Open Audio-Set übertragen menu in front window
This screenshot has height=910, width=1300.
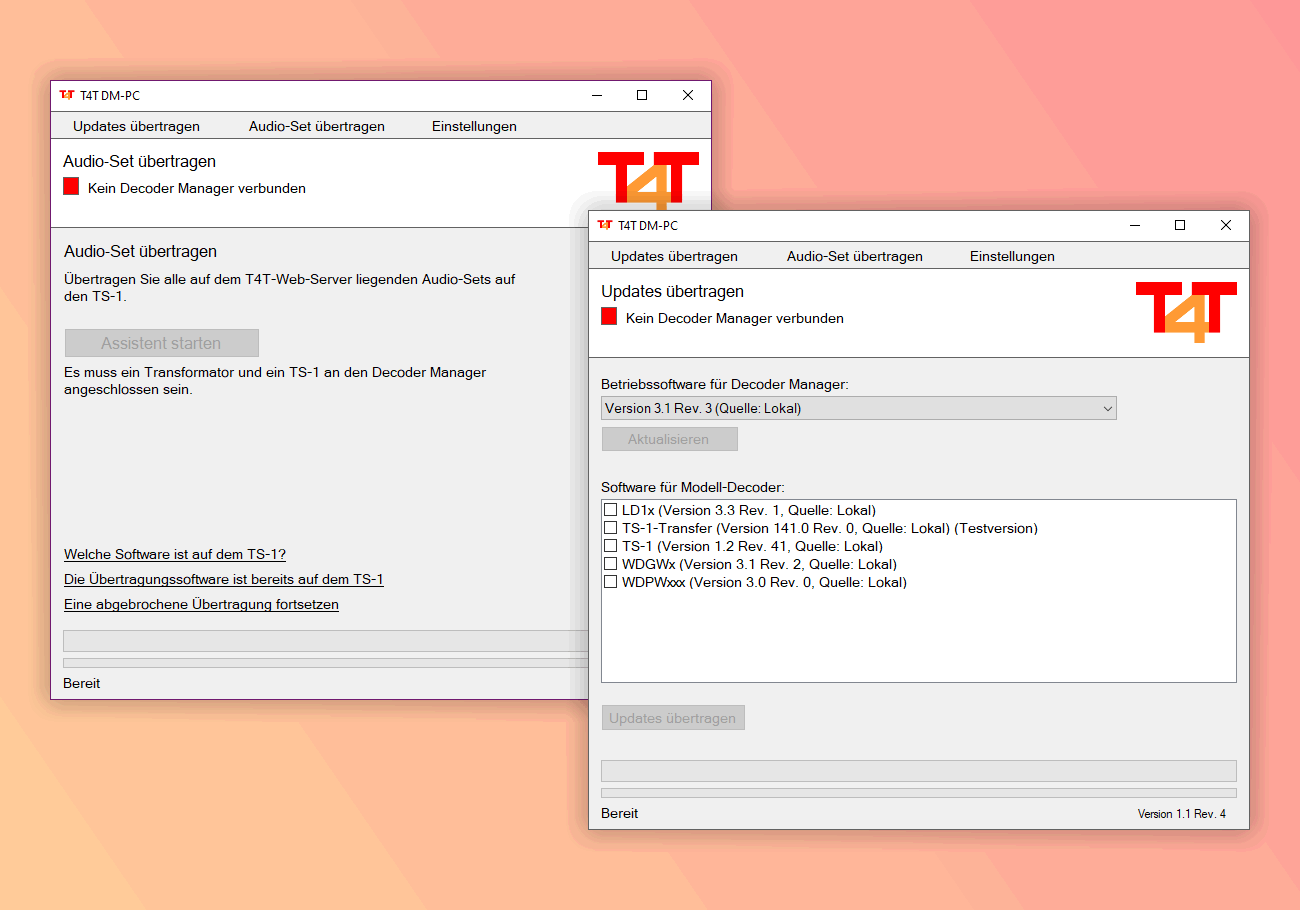coord(854,256)
